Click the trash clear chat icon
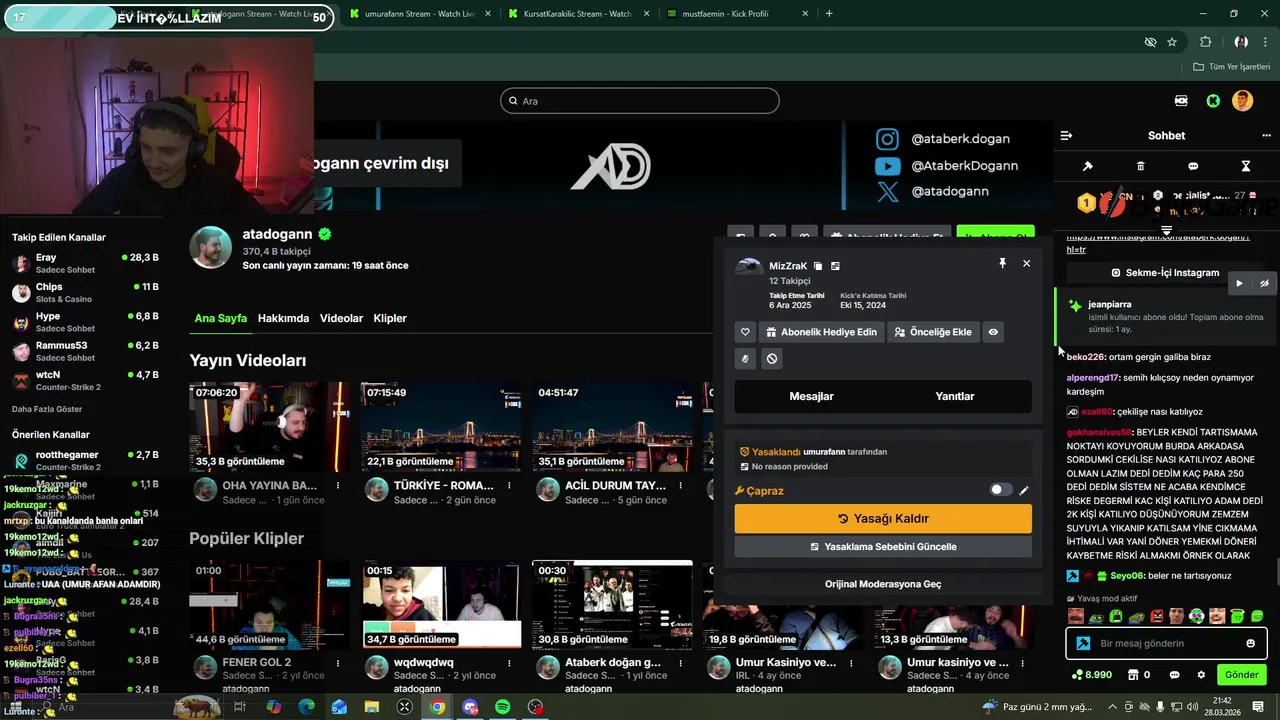Image resolution: width=1280 pixels, height=720 pixels. 1141,166
